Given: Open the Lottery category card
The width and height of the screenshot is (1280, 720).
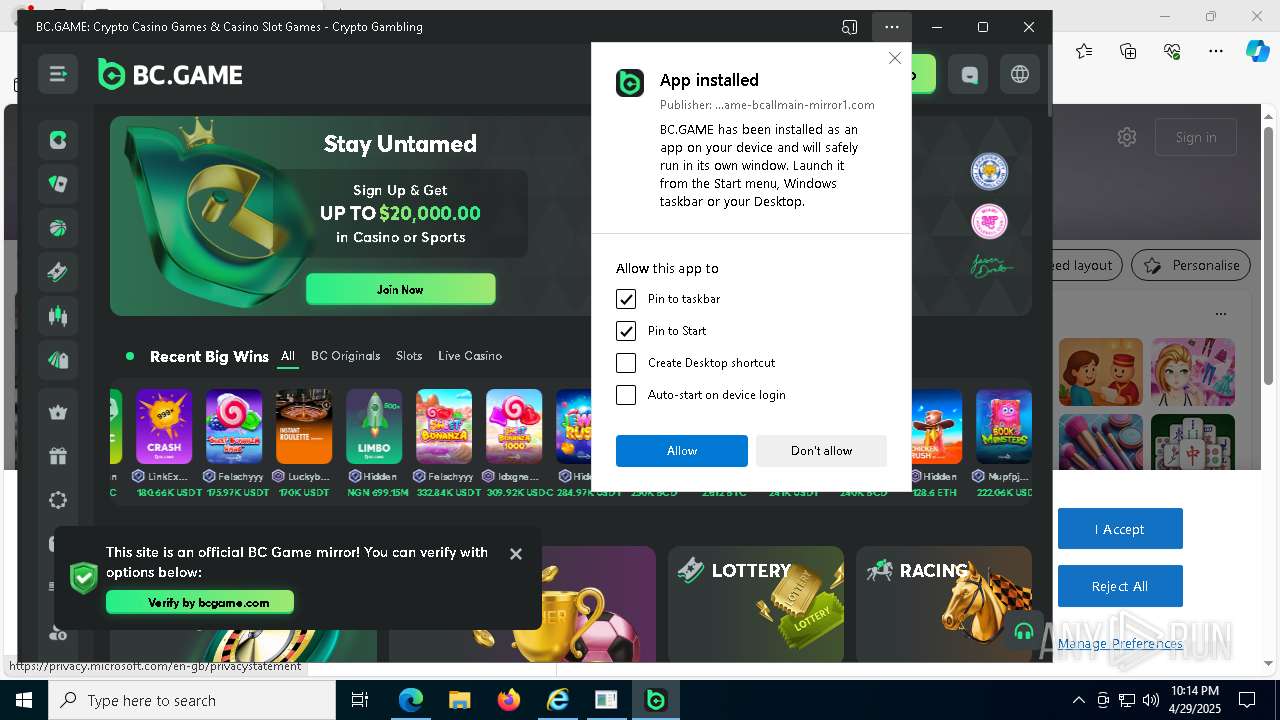Looking at the screenshot, I should pos(756,603).
